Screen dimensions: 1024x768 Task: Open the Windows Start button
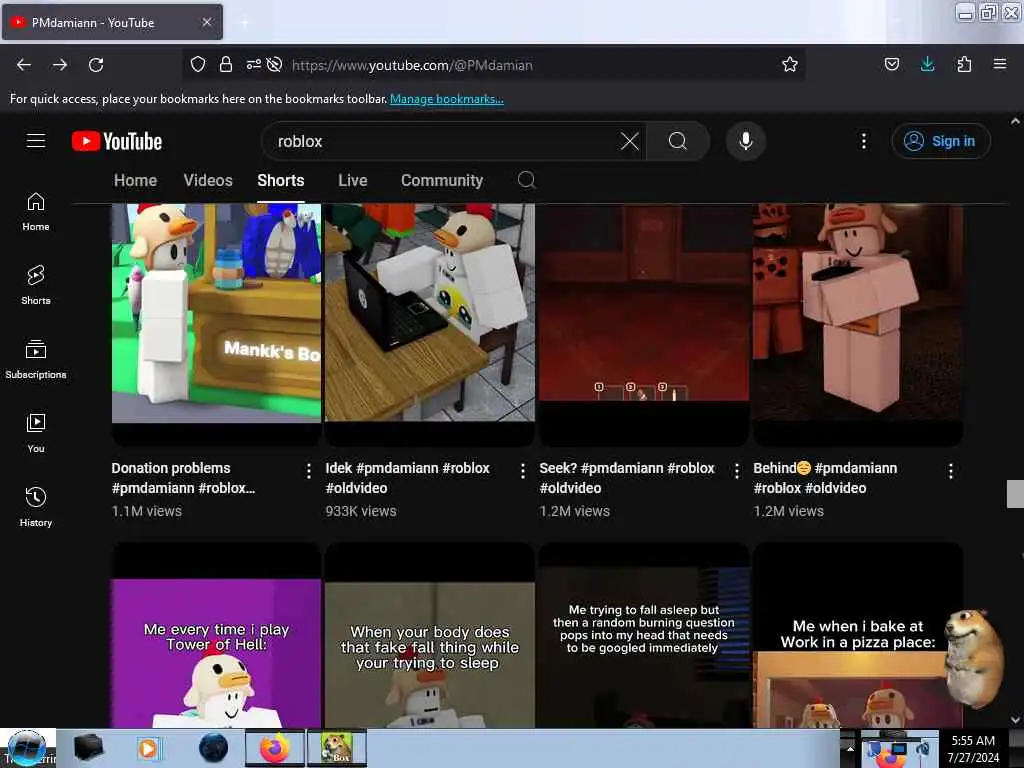[x=27, y=748]
